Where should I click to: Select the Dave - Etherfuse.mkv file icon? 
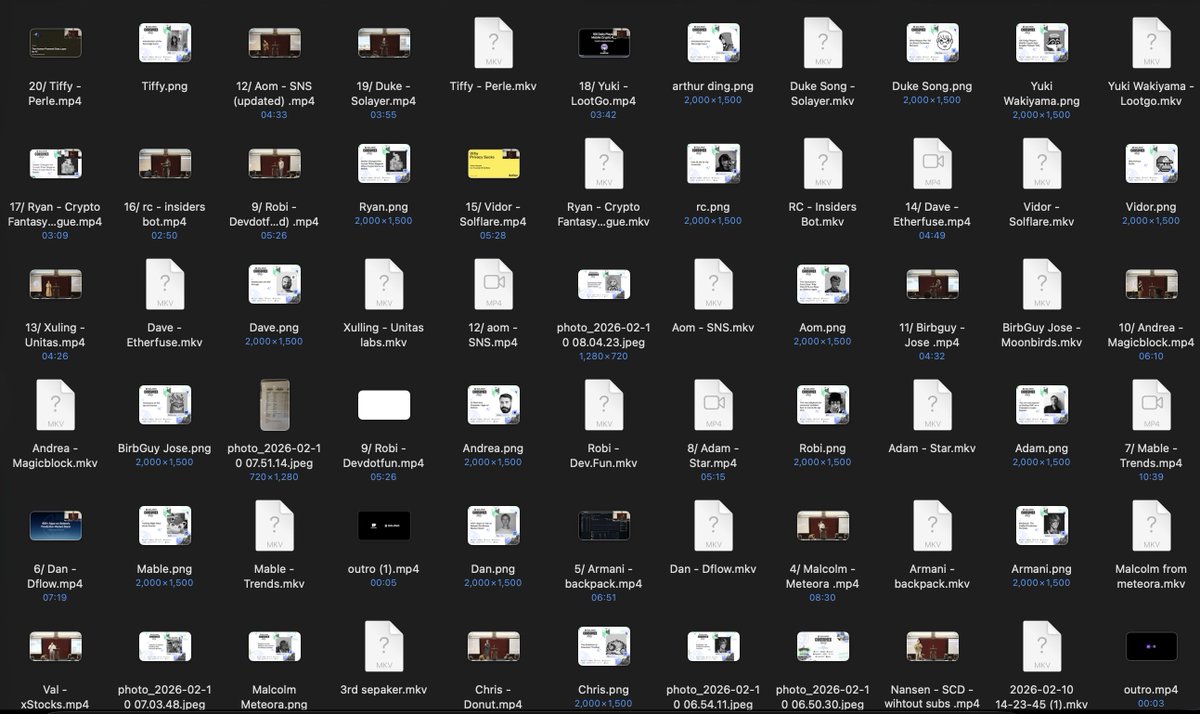165,285
